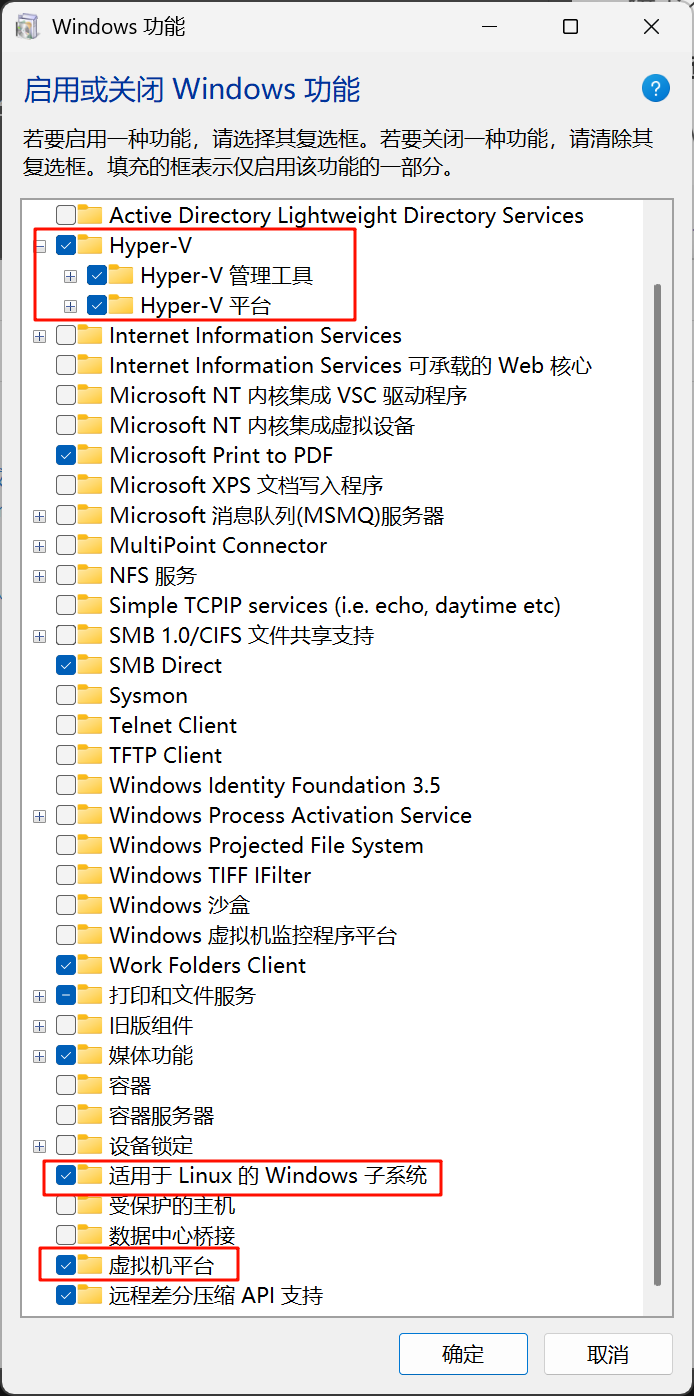
Task: Toggle the 打印和文件服务 partial checkbox
Action: click(x=66, y=995)
